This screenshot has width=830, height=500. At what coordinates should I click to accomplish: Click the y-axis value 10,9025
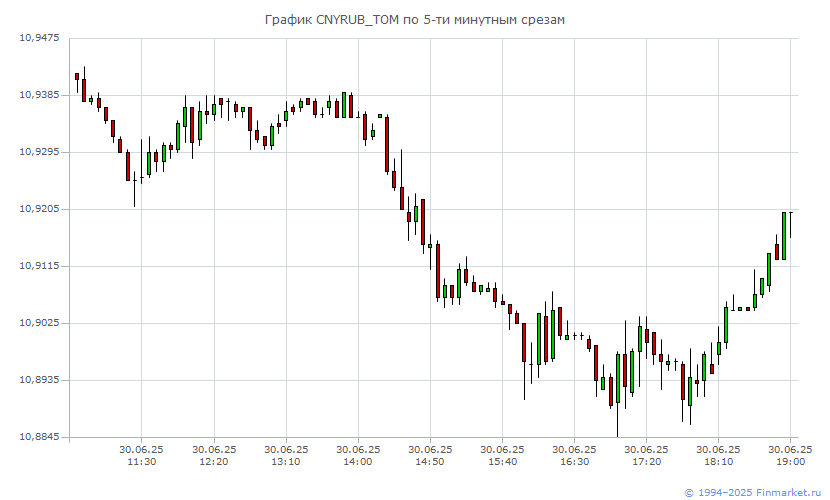pyautogui.click(x=39, y=323)
